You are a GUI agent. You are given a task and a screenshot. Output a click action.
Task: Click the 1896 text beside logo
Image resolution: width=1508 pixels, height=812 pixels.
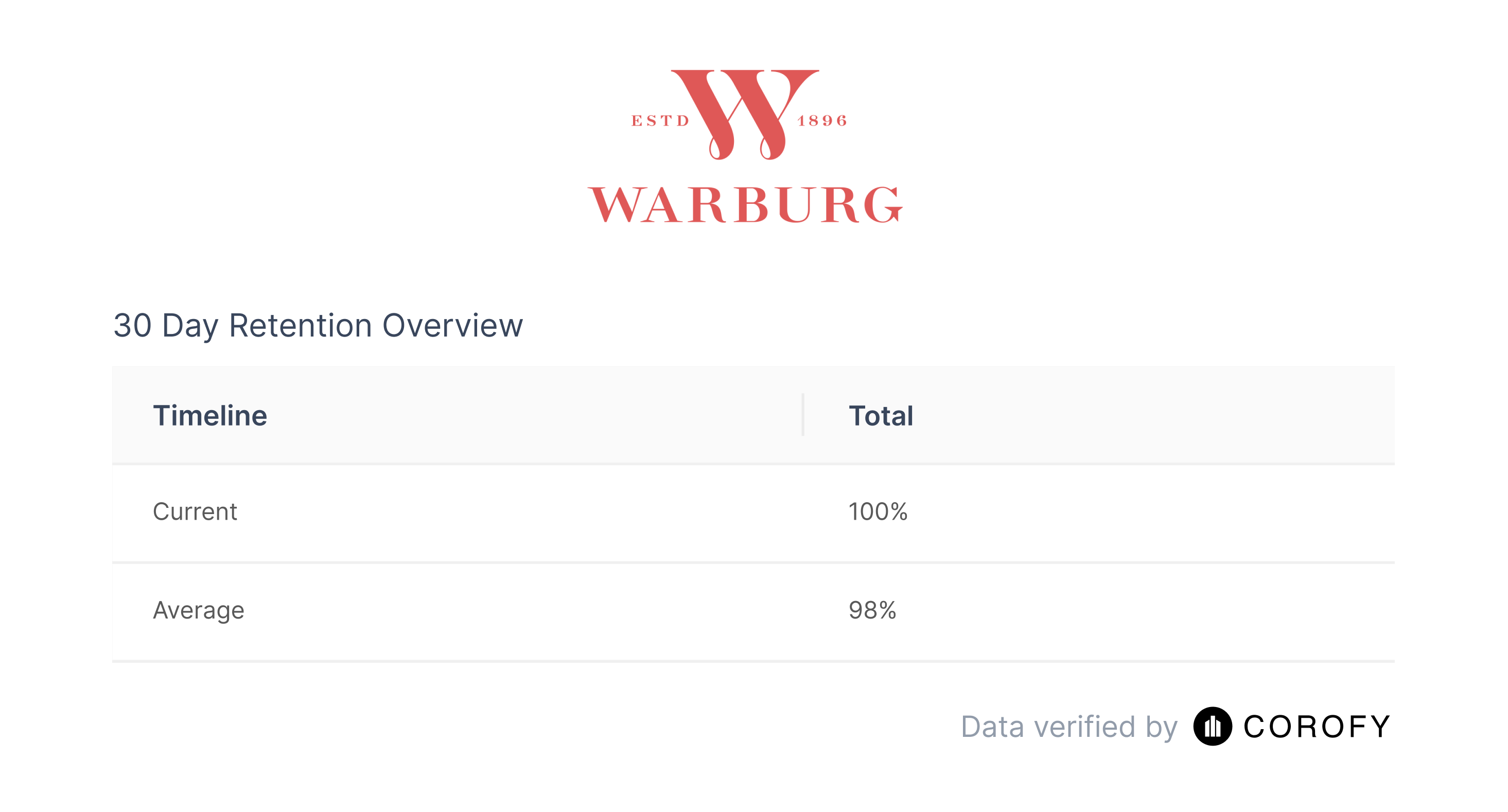[821, 120]
